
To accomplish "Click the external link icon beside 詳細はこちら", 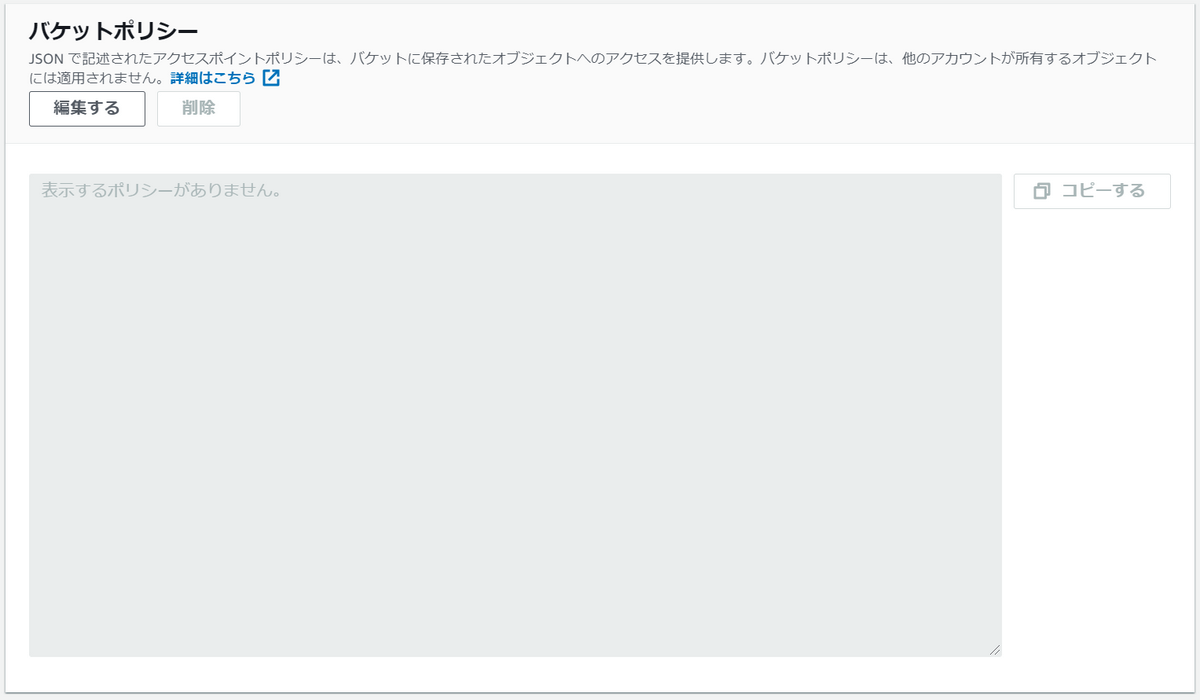I will [x=271, y=78].
